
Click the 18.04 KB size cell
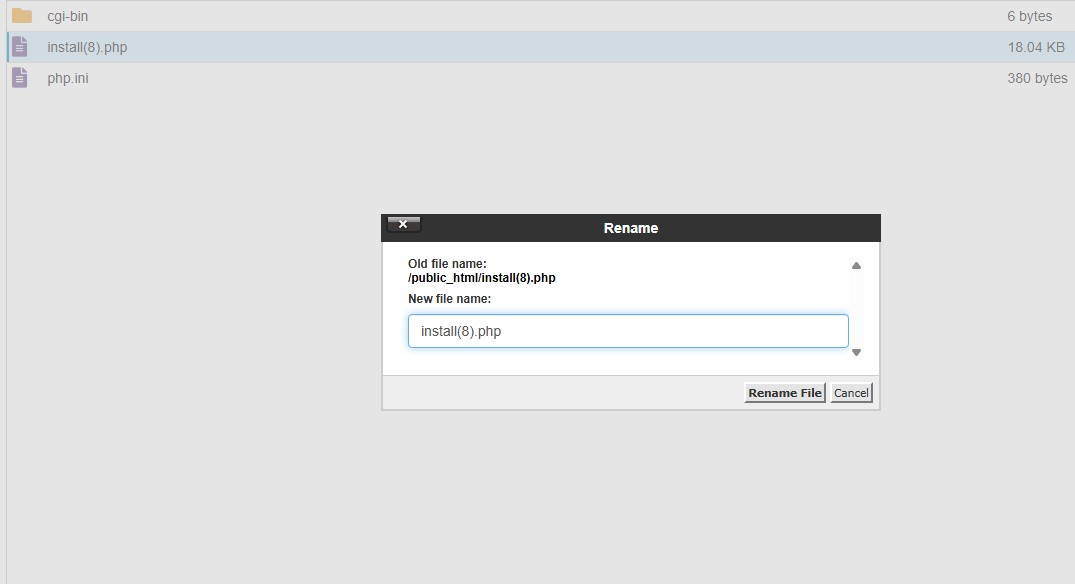[x=1036, y=47]
